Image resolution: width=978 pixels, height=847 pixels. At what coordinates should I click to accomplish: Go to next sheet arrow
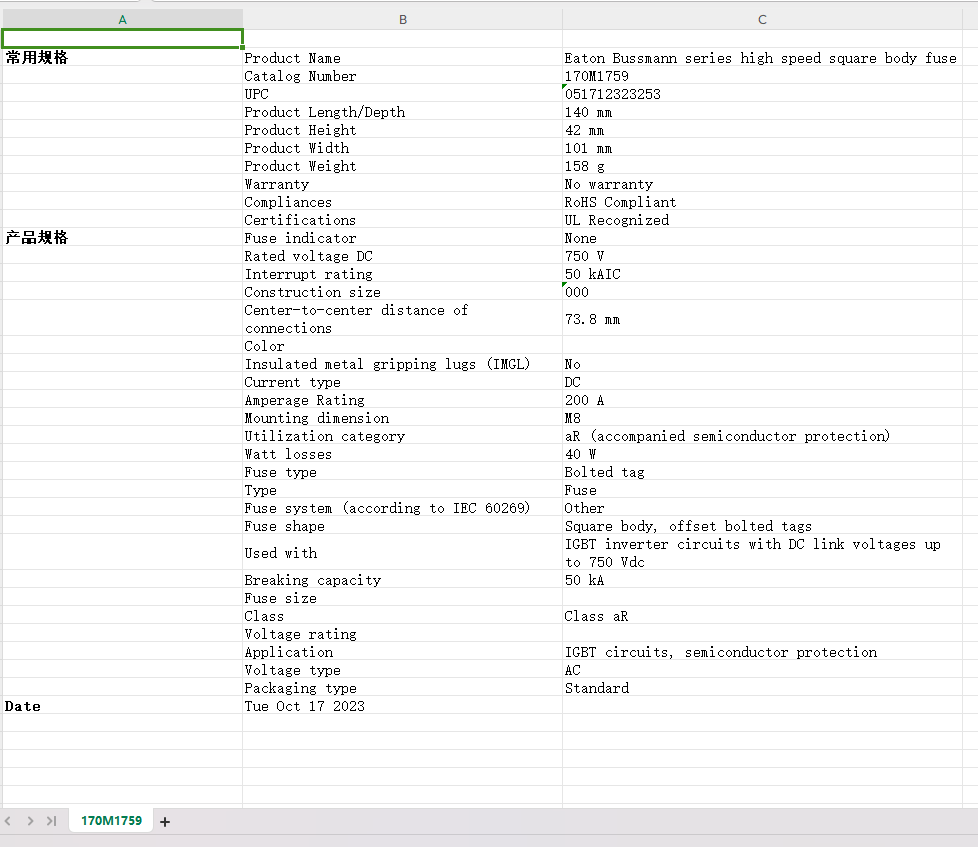click(x=30, y=821)
